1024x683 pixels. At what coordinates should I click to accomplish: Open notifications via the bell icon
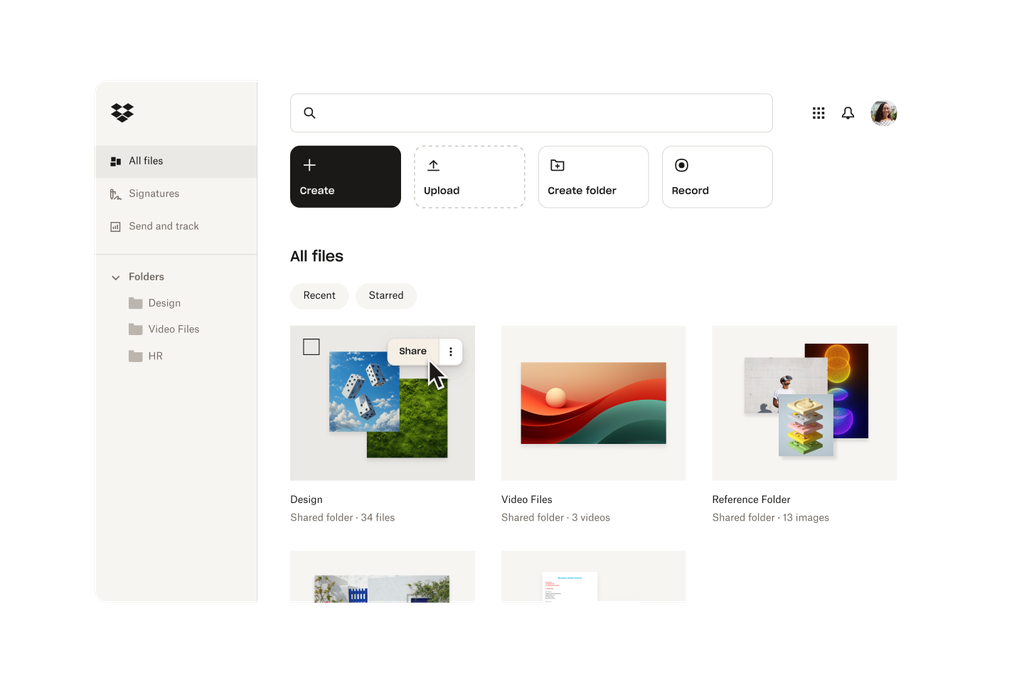click(847, 113)
